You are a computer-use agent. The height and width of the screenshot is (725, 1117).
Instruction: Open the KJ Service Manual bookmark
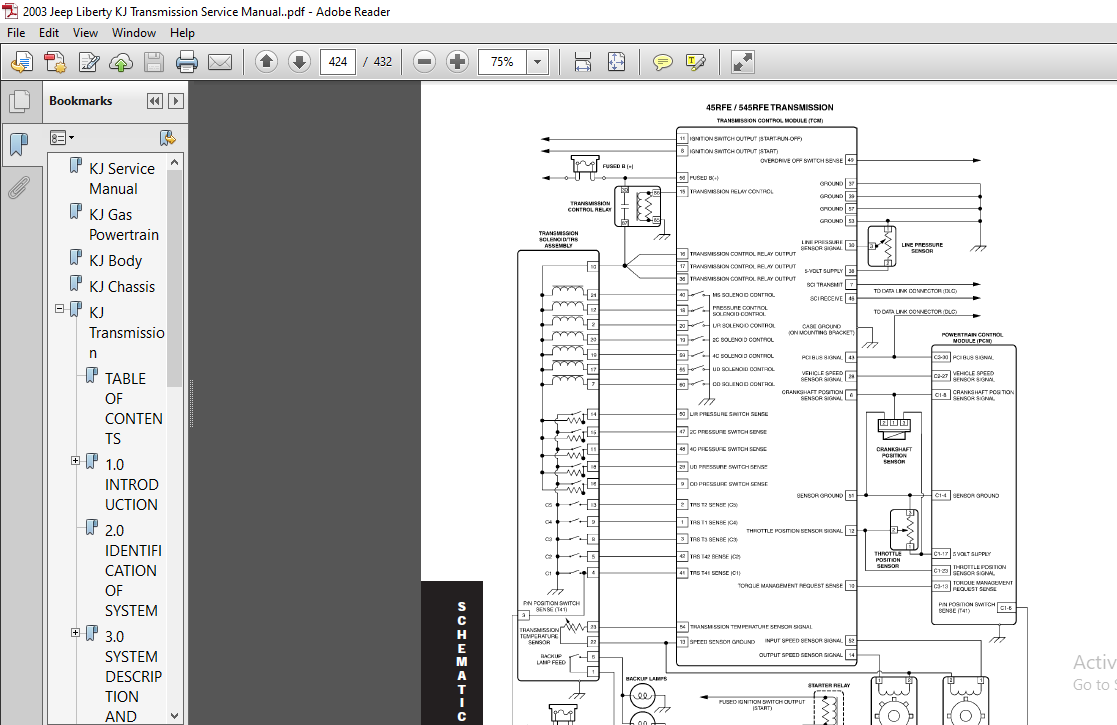tap(121, 179)
